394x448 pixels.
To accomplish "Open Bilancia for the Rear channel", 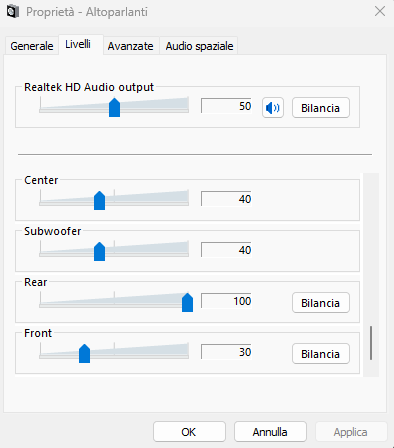I will tap(321, 303).
